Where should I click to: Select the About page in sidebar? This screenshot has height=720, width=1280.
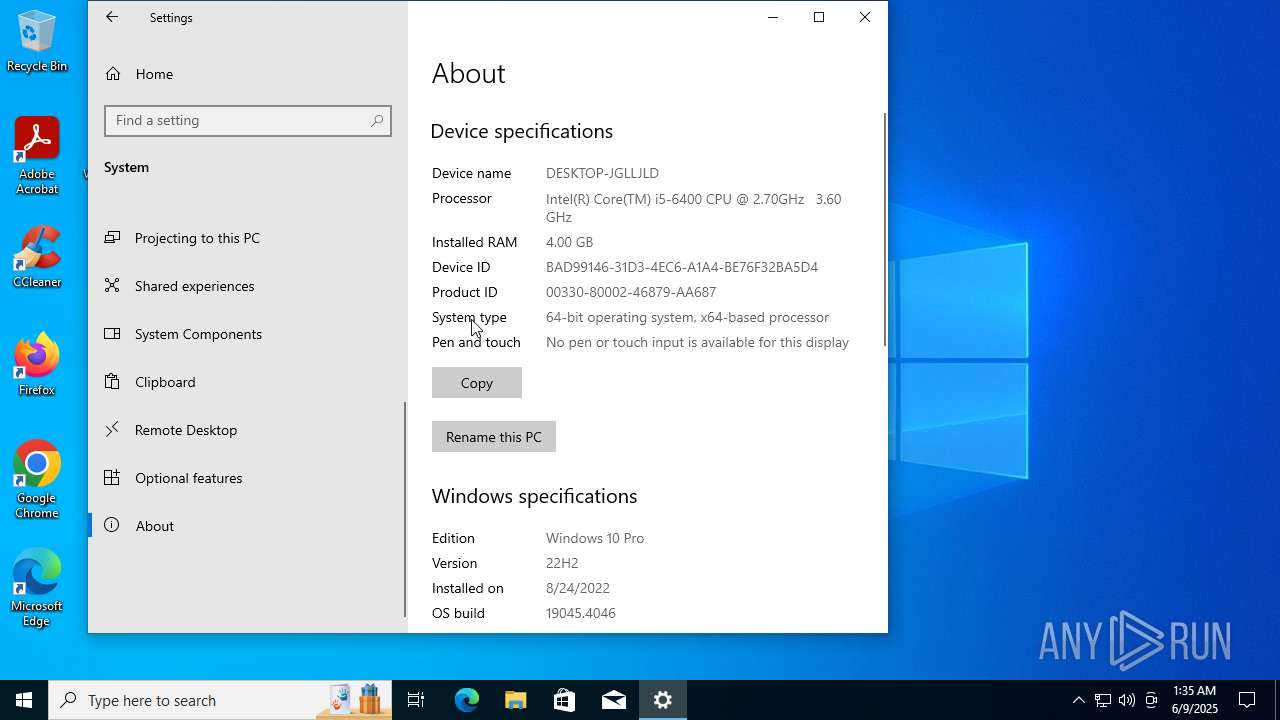pos(248,526)
